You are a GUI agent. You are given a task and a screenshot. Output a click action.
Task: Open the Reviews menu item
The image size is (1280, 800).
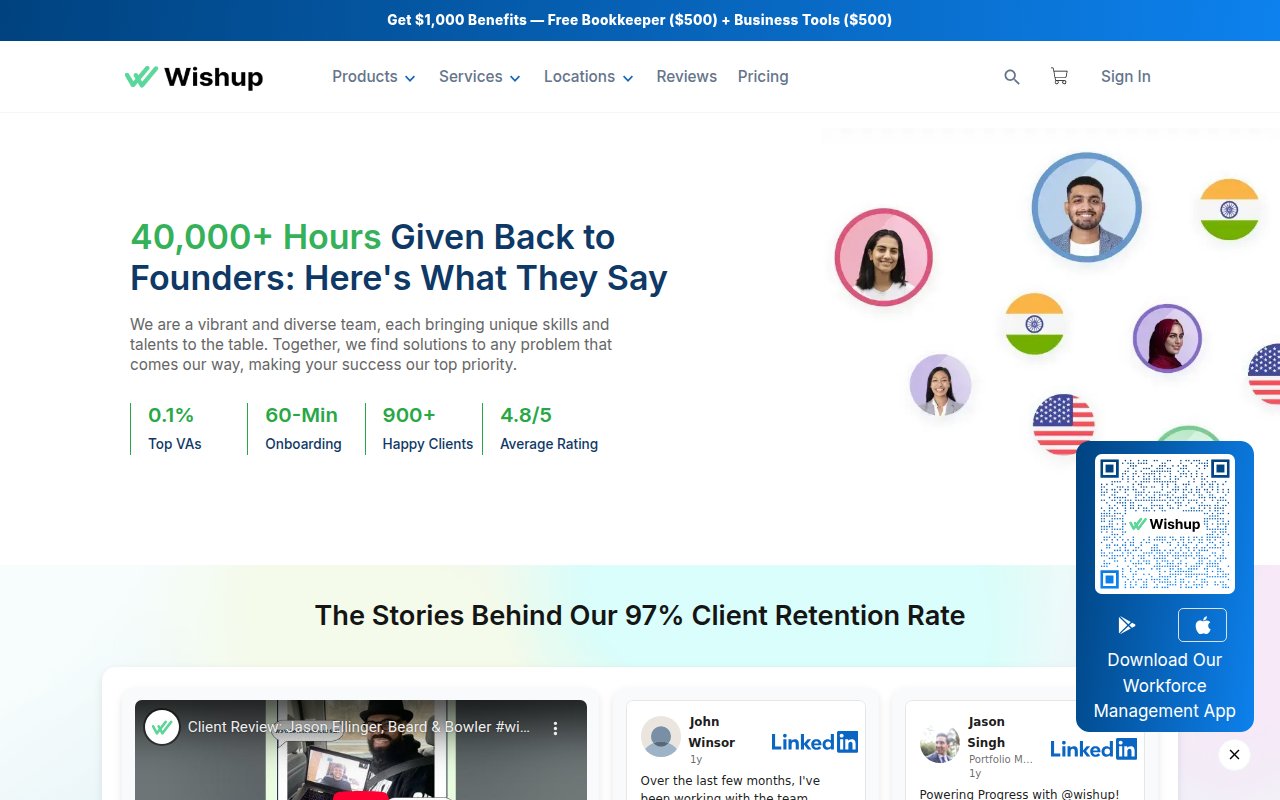(687, 76)
